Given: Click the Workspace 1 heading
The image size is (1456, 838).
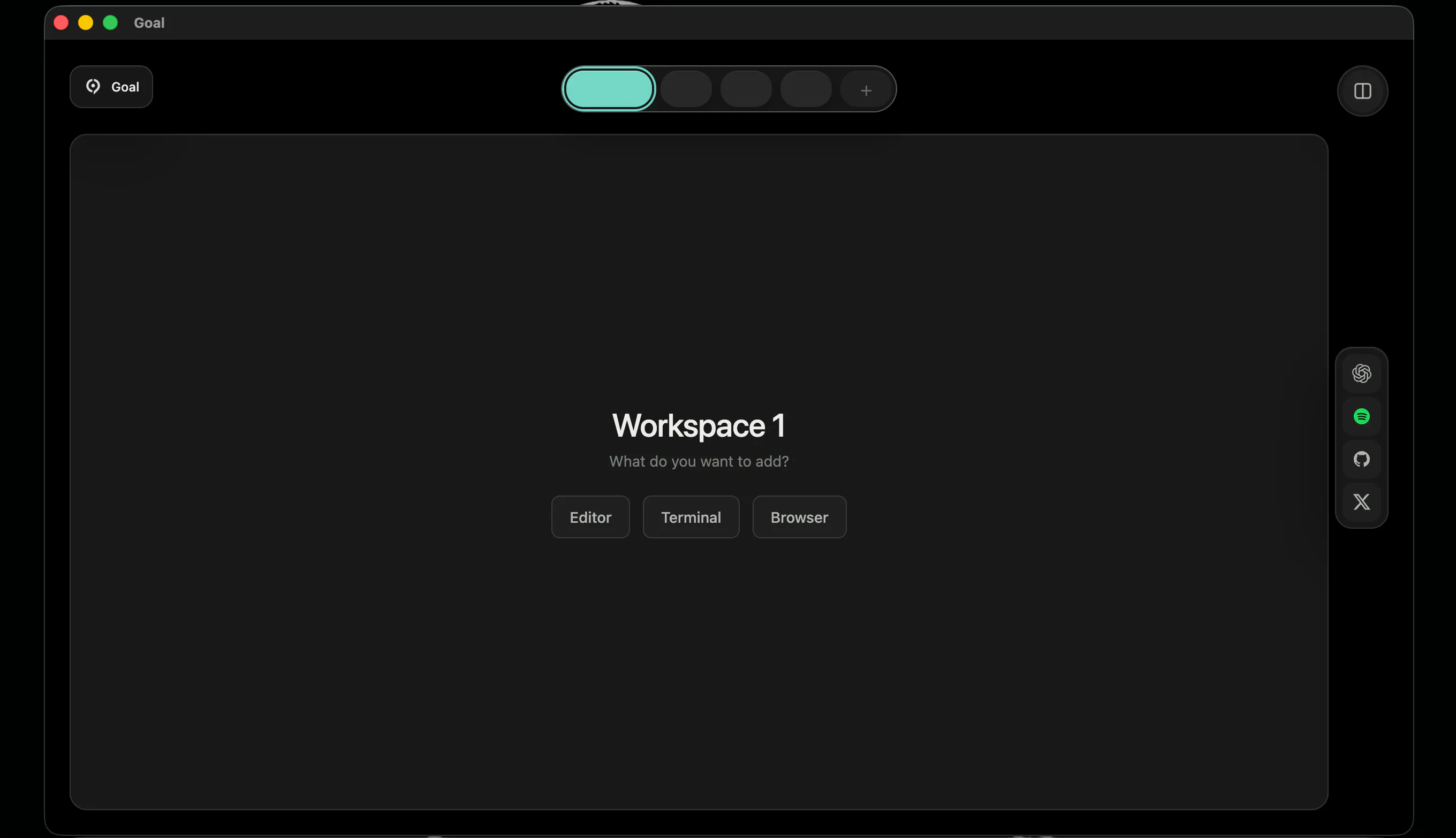Looking at the screenshot, I should pyautogui.click(x=699, y=426).
